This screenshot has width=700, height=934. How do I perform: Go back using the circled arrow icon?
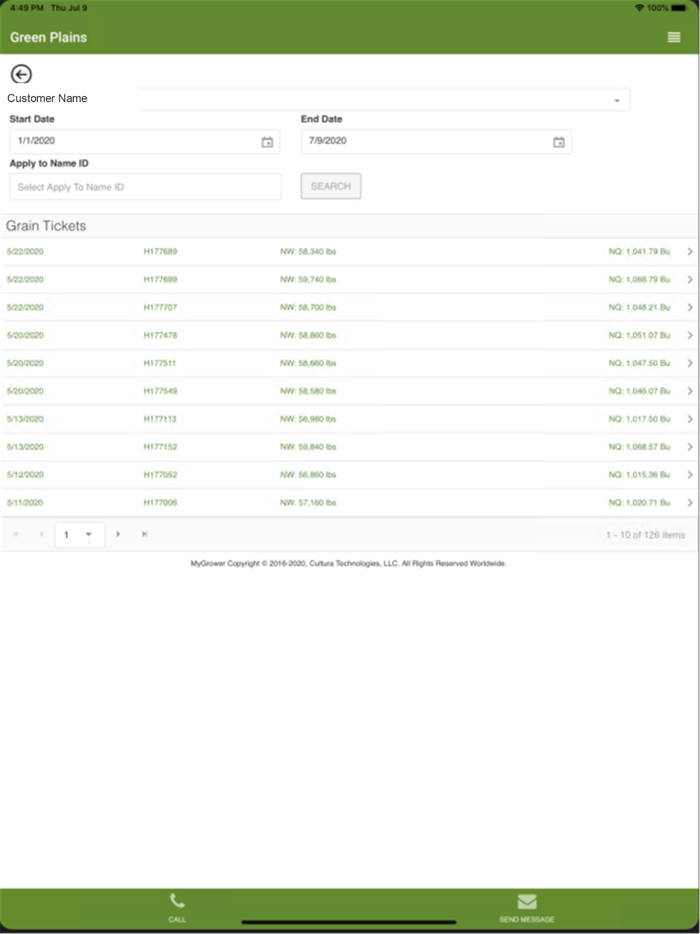(21, 74)
